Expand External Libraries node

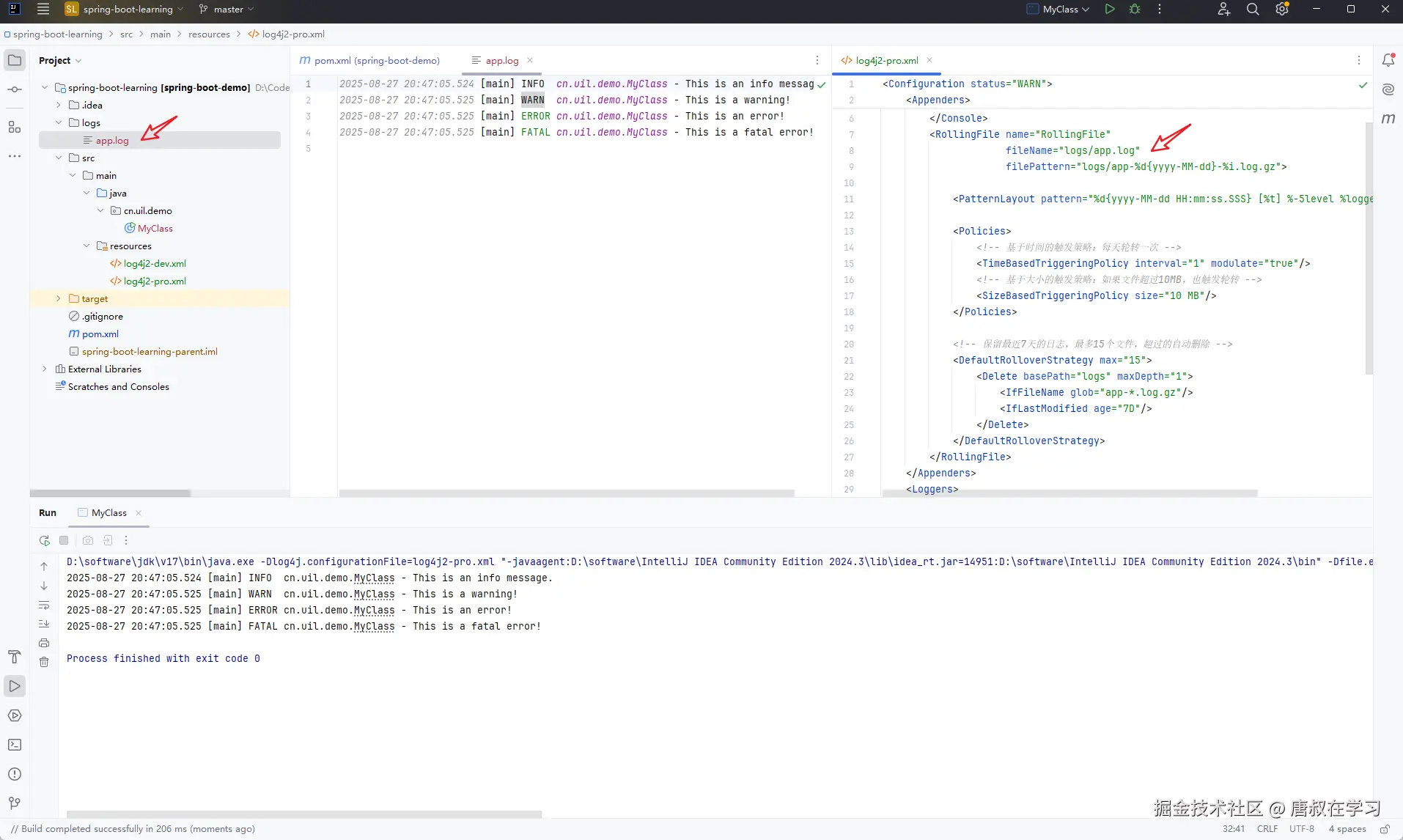pyautogui.click(x=45, y=369)
